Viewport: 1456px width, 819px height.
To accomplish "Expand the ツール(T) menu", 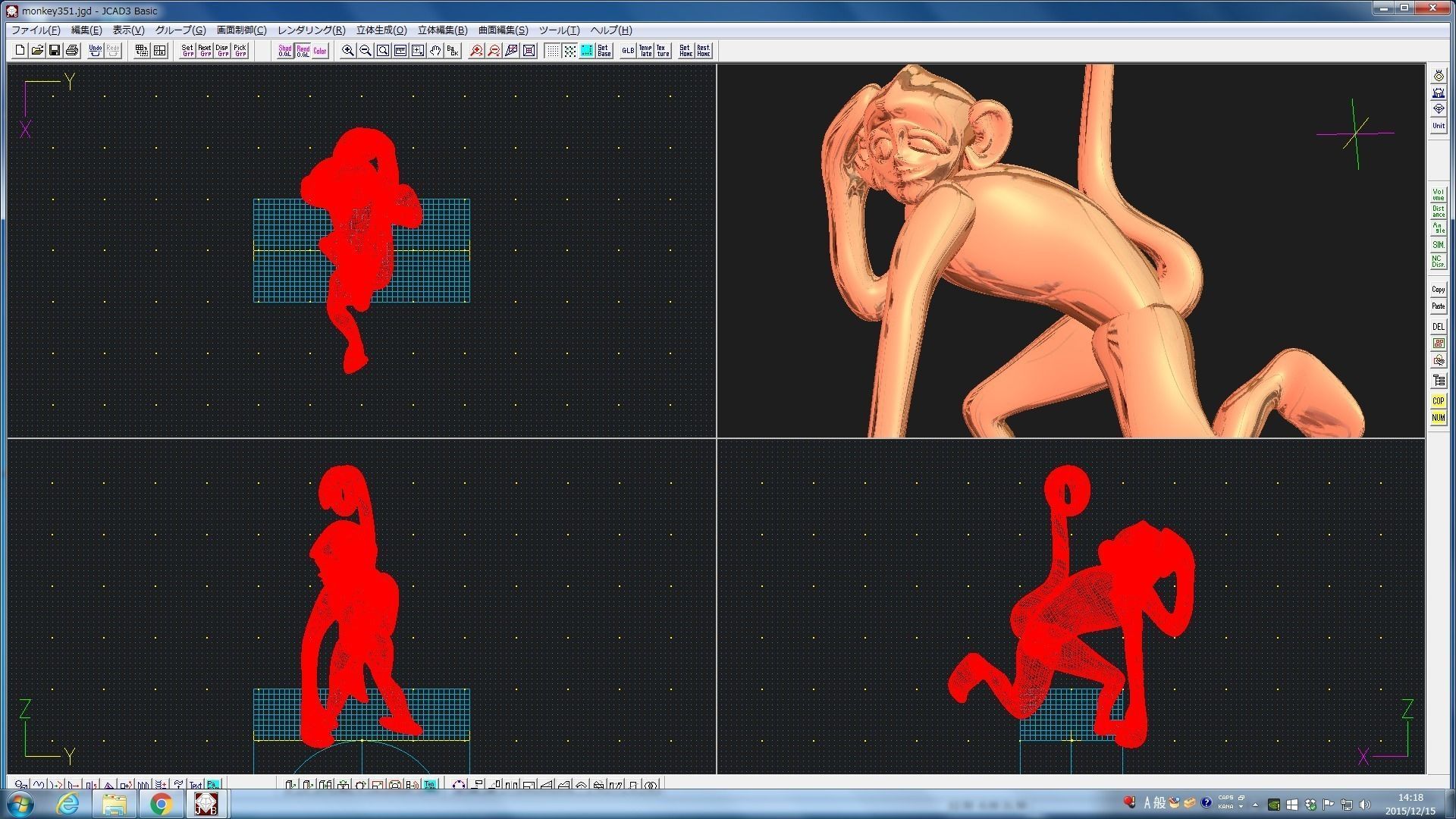I will 559,30.
